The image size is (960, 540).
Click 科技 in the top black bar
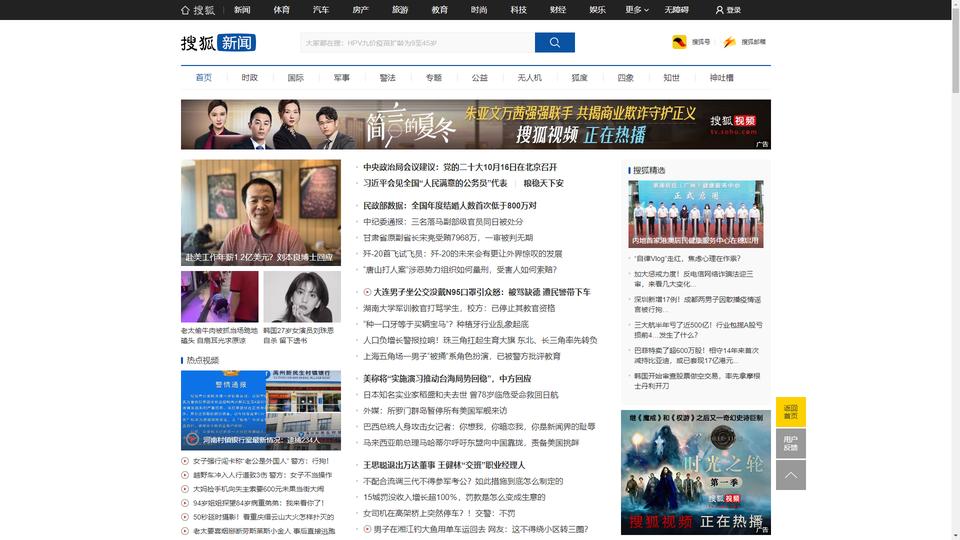519,10
